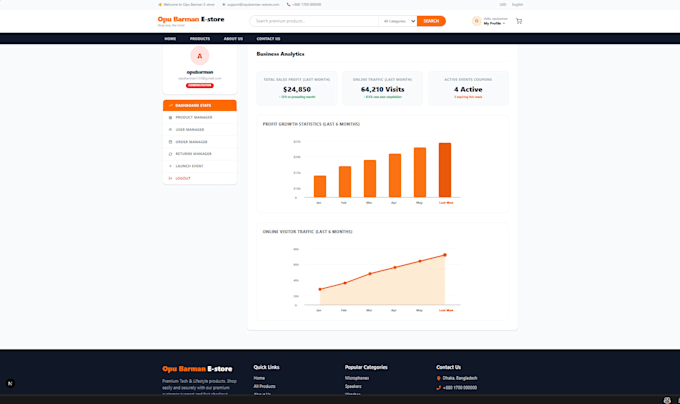Click the footer All Products link
Screen dimensions: 680x404
(265, 386)
